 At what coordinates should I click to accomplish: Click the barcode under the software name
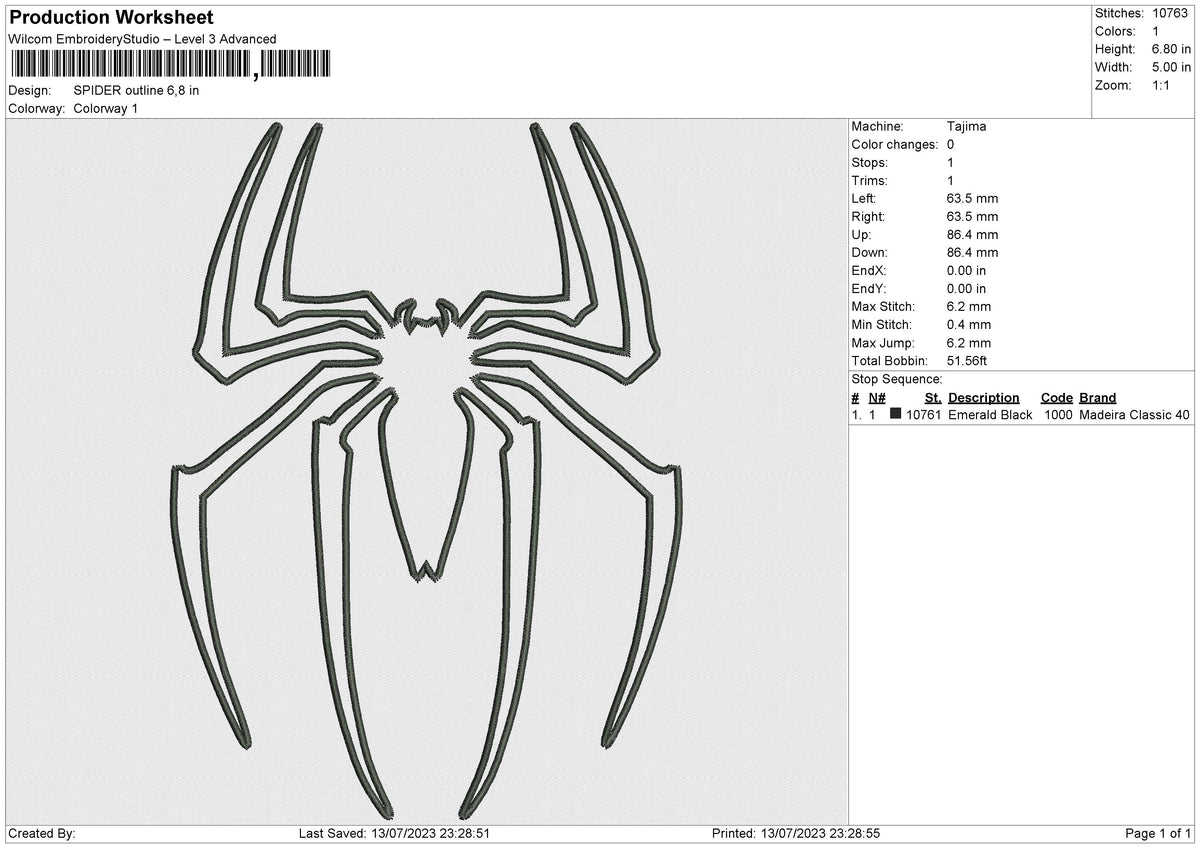click(170, 66)
